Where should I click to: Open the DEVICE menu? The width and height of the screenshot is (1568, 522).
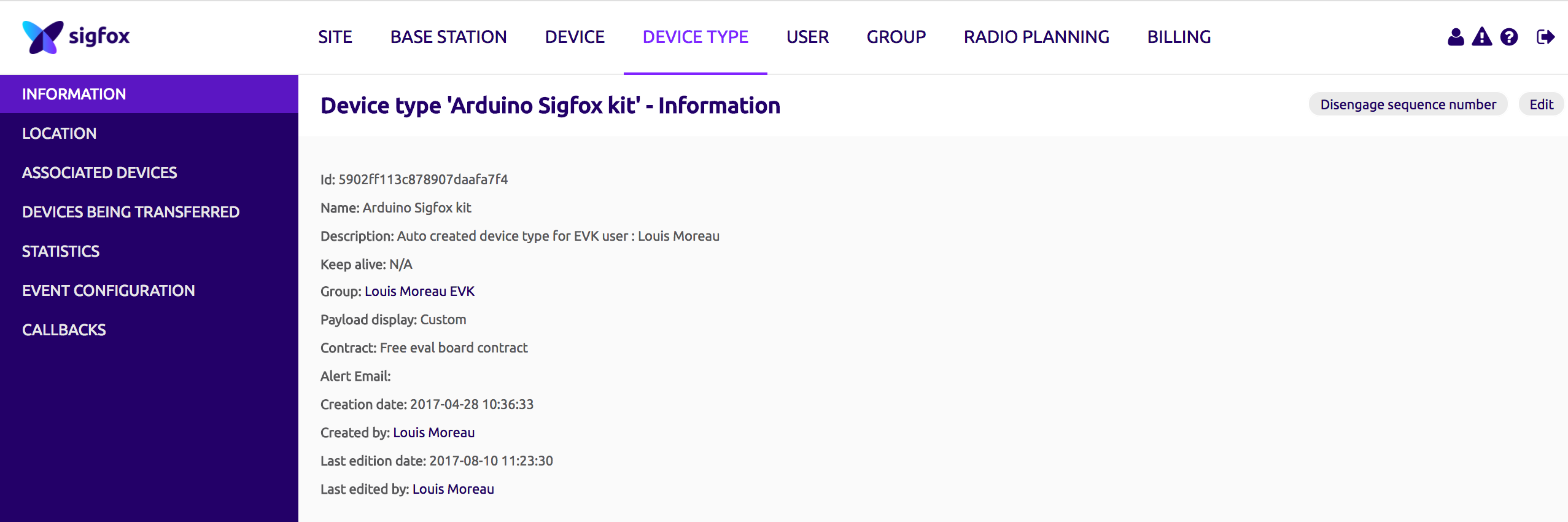575,37
